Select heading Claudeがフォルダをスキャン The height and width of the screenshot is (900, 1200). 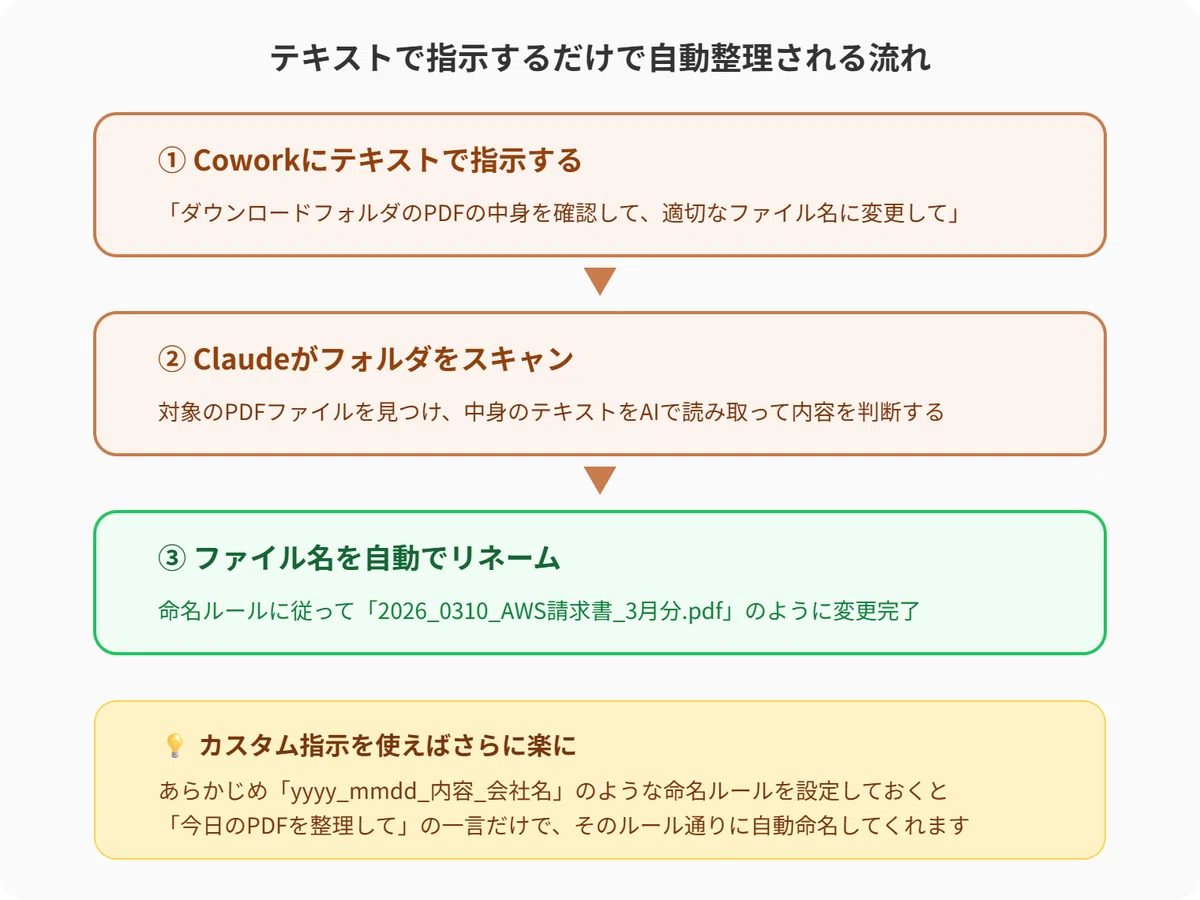click(383, 359)
